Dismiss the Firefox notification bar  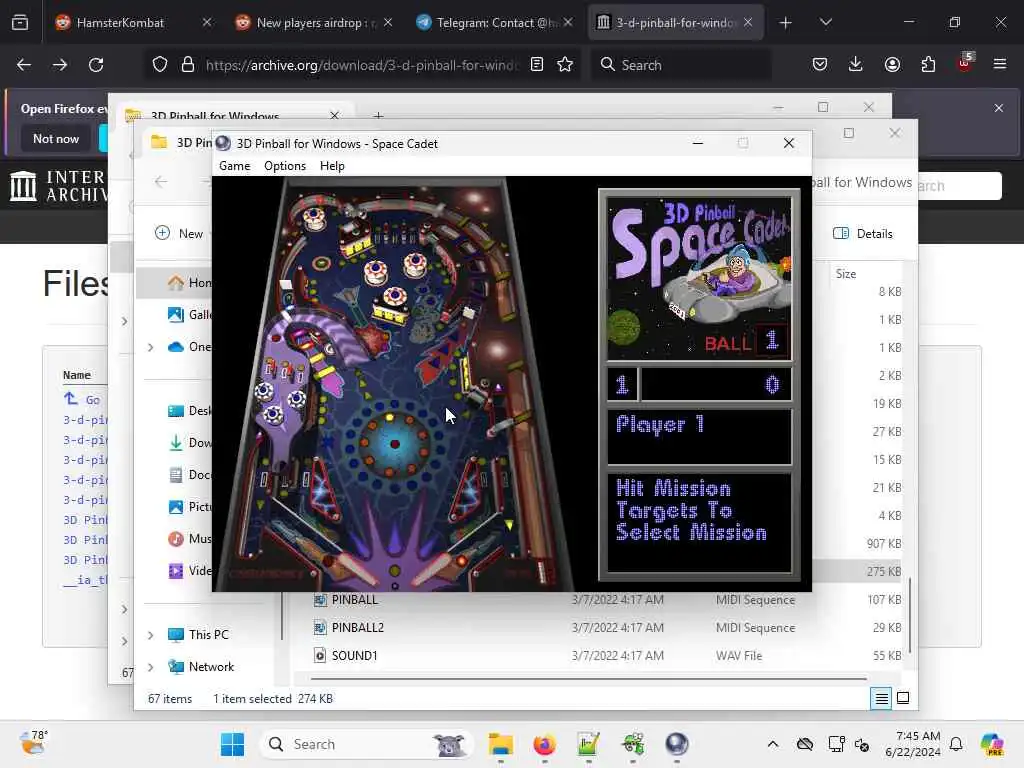click(999, 108)
